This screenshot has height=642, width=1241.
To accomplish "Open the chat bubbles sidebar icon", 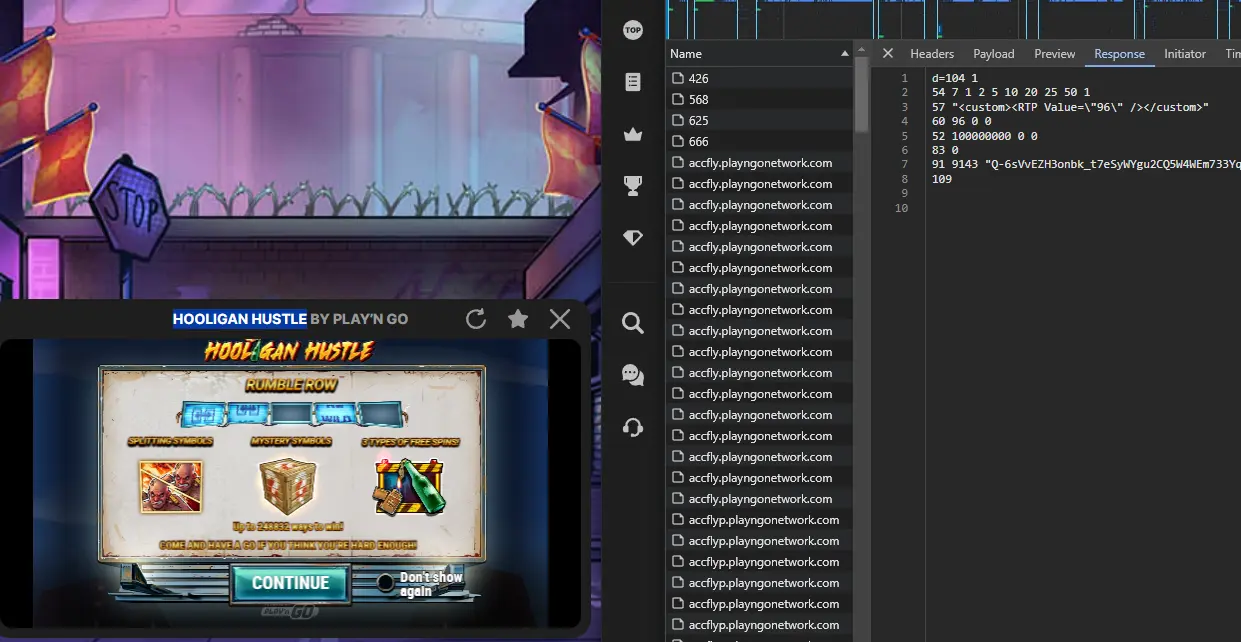I will click(632, 375).
